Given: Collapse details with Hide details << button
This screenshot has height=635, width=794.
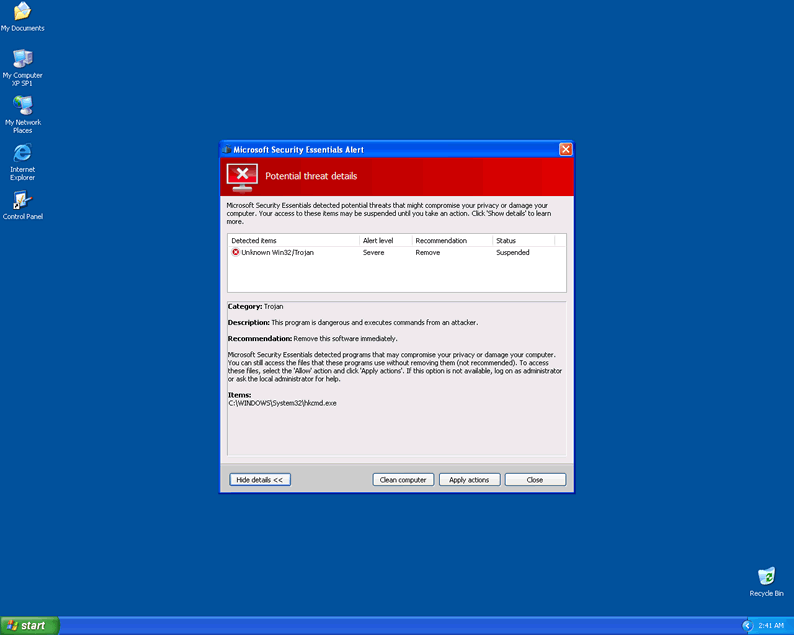Looking at the screenshot, I should pyautogui.click(x=260, y=480).
